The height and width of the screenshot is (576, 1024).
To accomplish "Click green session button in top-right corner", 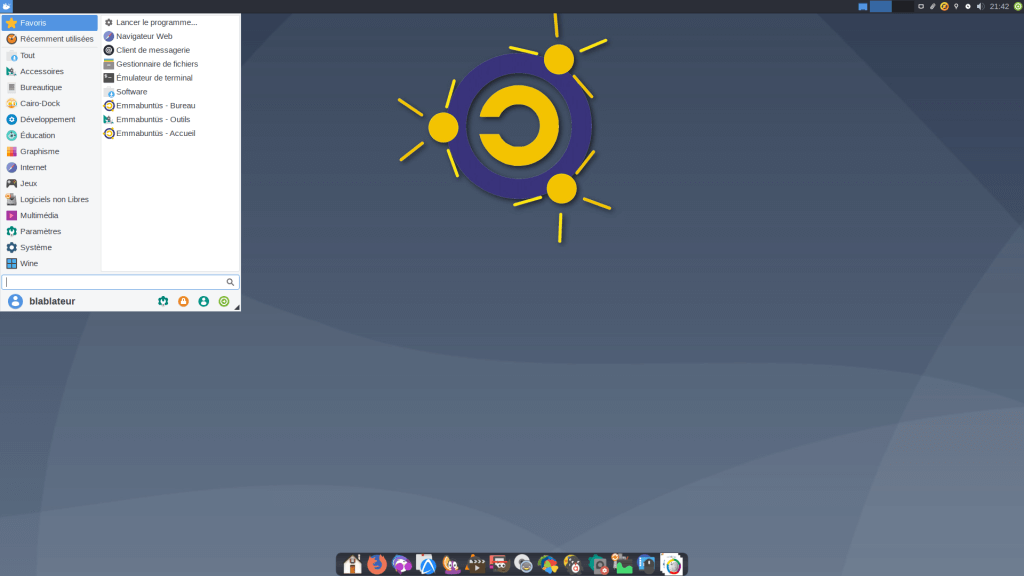I will (x=1017, y=7).
